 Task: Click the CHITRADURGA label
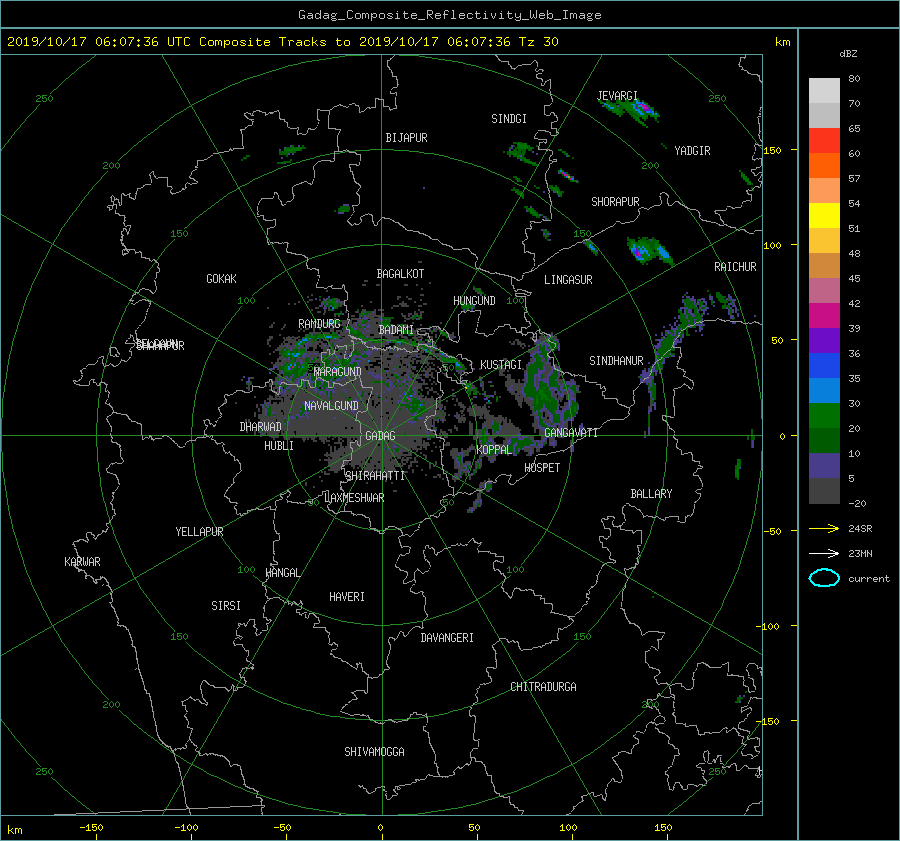click(x=543, y=687)
